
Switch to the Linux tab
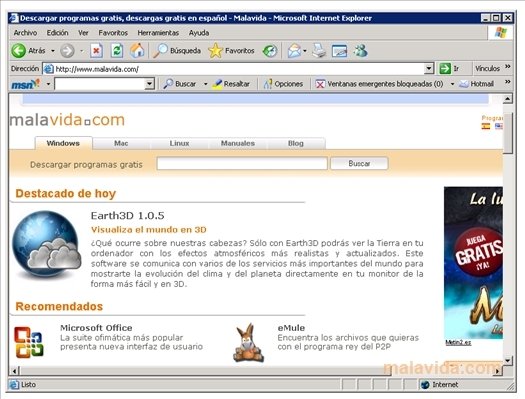(x=179, y=143)
